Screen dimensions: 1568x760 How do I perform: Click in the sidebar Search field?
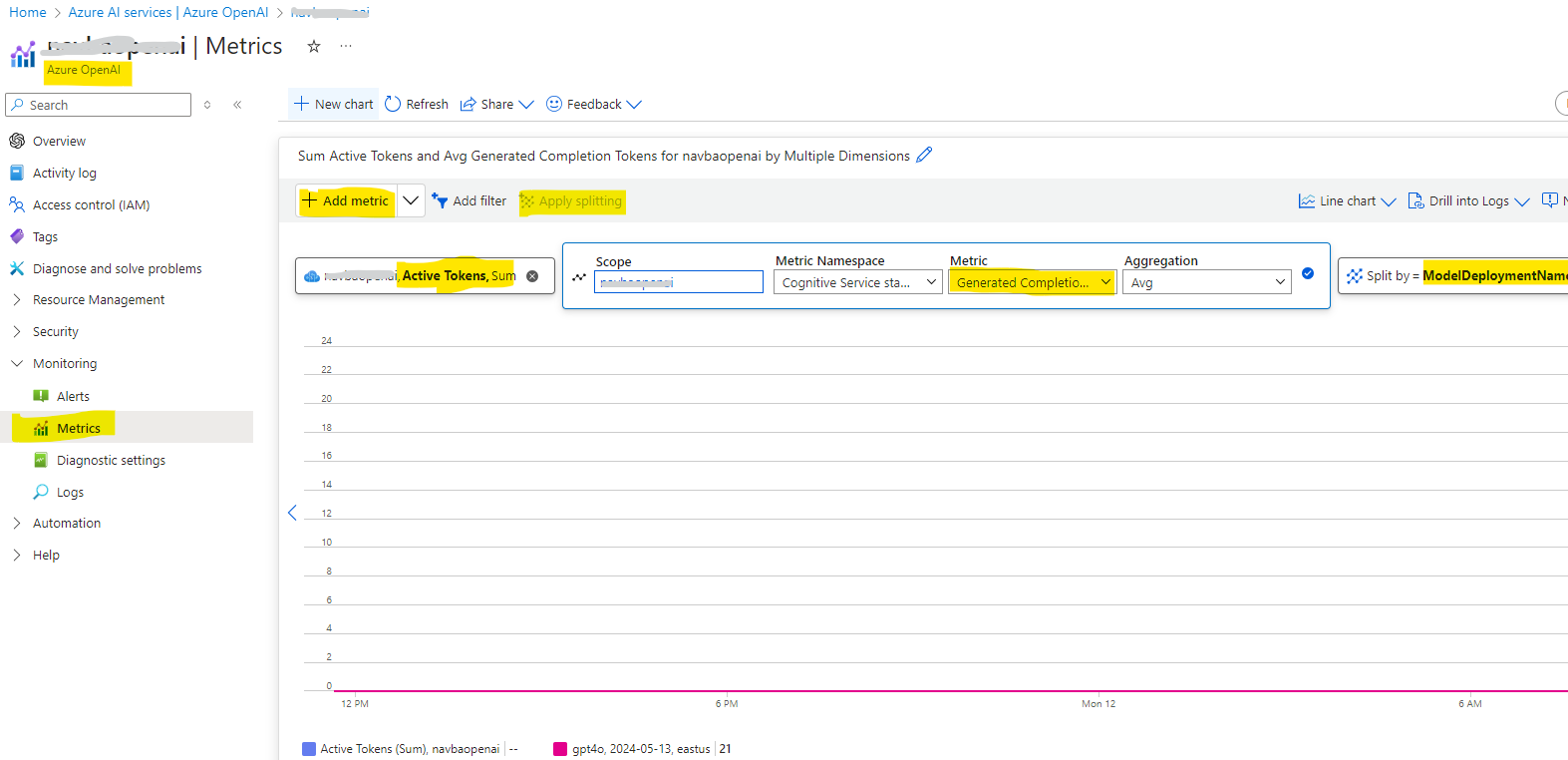point(98,105)
